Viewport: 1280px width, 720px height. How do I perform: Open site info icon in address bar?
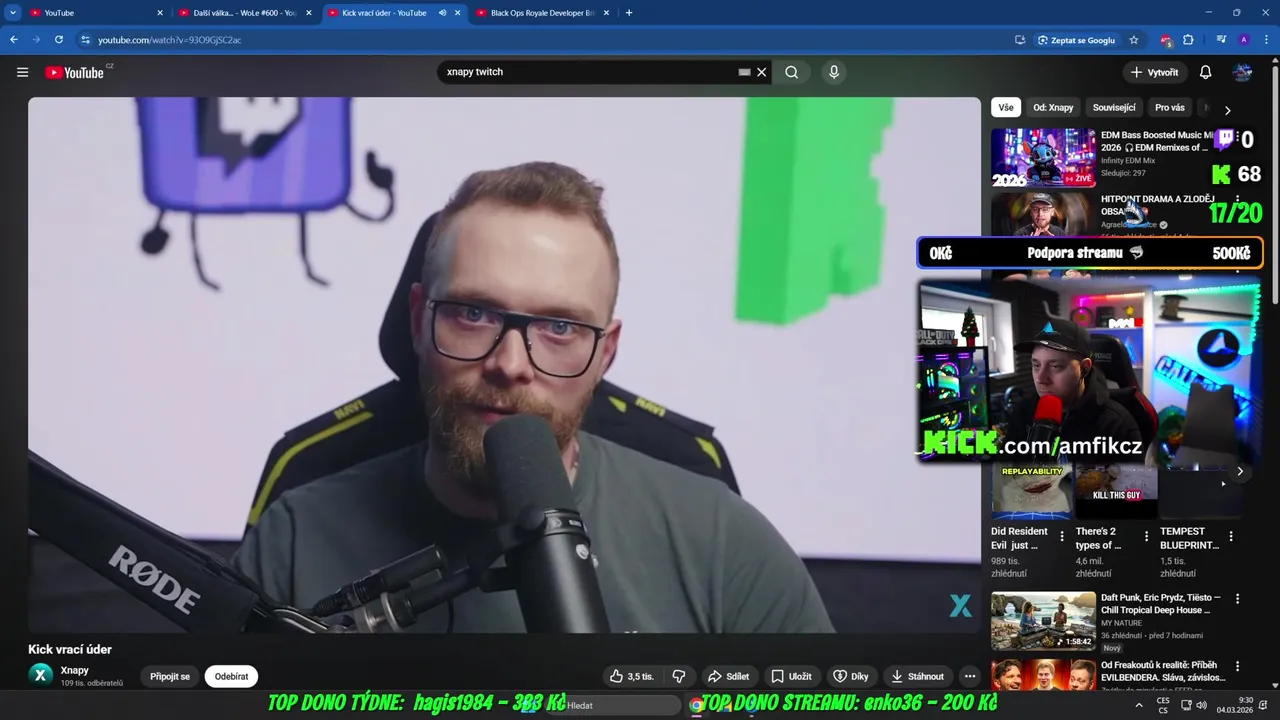pyautogui.click(x=86, y=40)
